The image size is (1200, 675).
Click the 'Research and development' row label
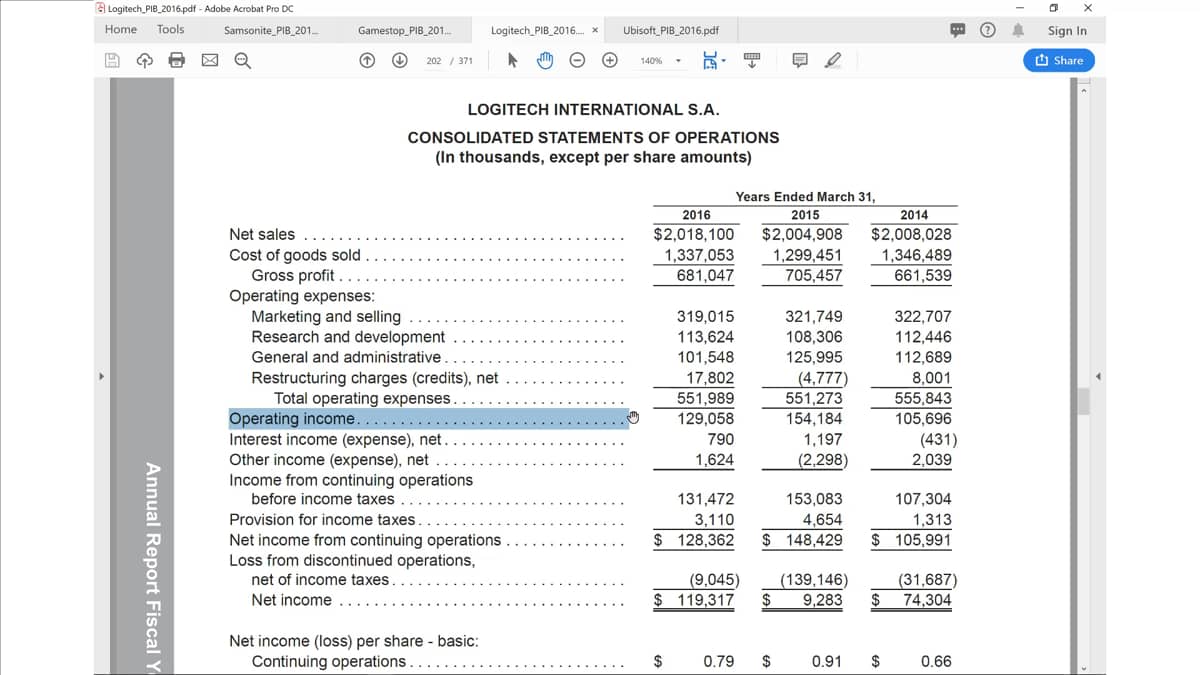[348, 337]
